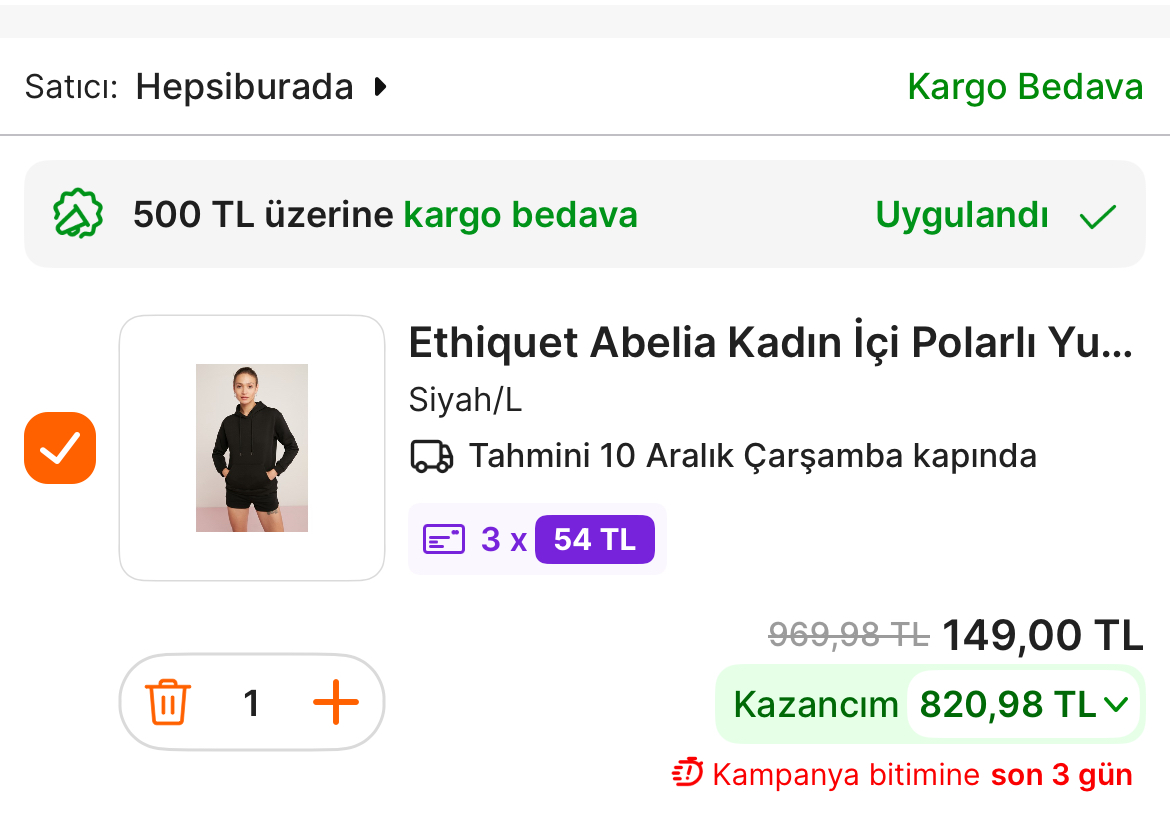Increase quantity with the plus icon
The image size is (1170, 832).
click(x=335, y=702)
